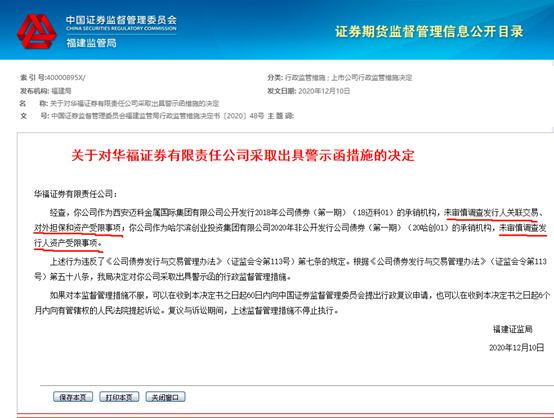Click the 发文日期 2020年12月10日 field

(x=308, y=91)
